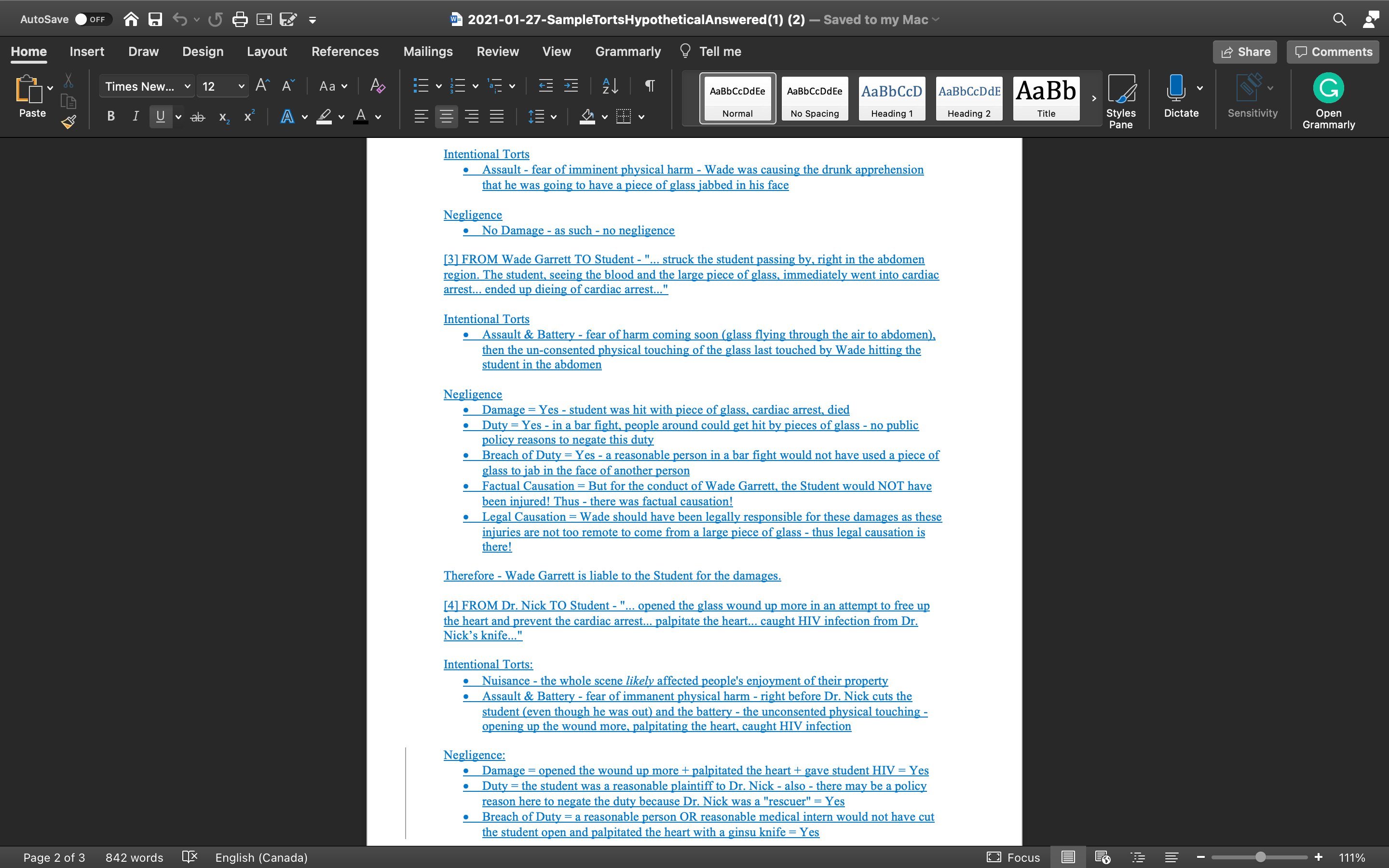
Task: Click the Share button
Action: tap(1245, 52)
